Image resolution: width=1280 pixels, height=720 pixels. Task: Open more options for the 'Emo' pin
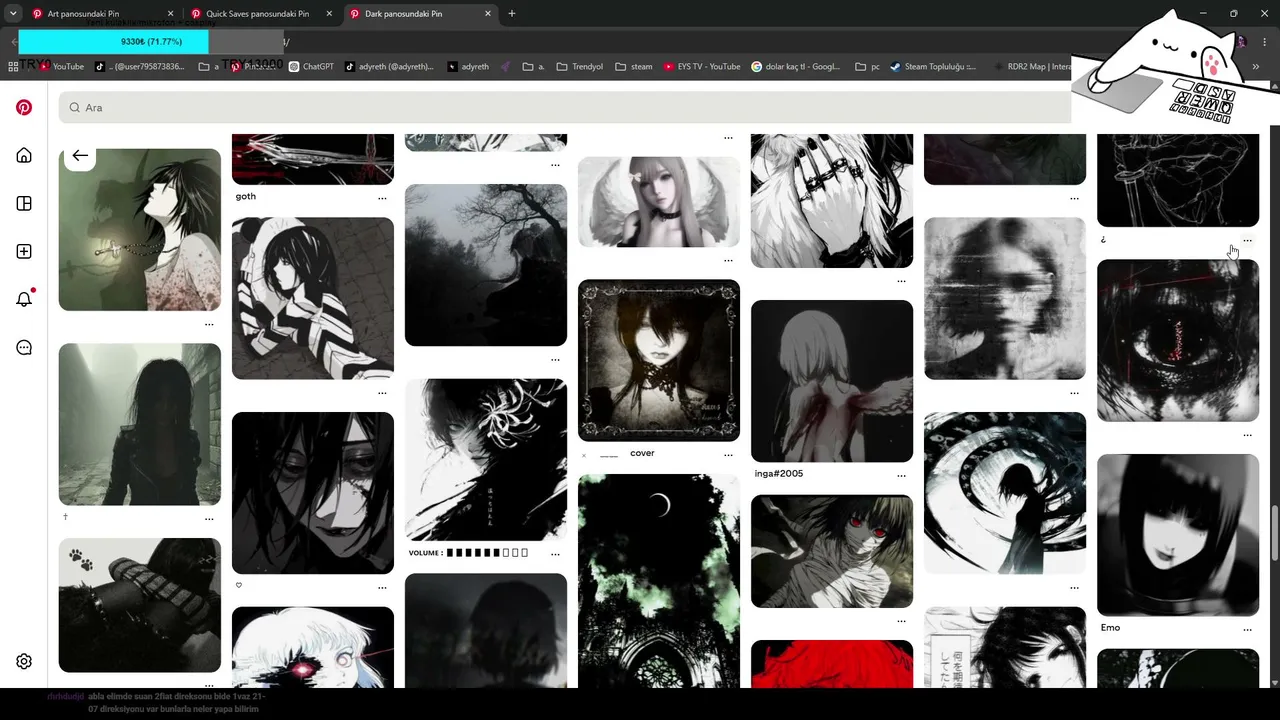(x=1247, y=629)
